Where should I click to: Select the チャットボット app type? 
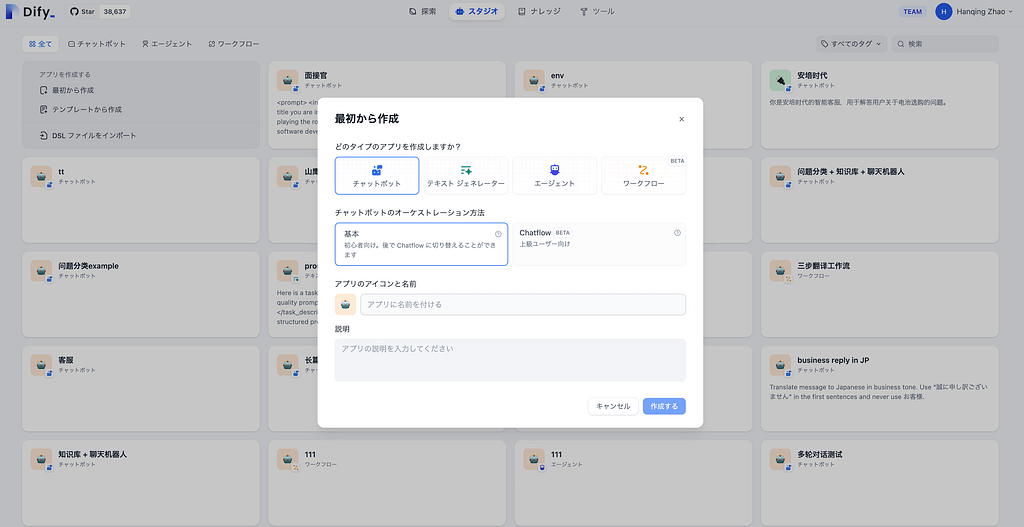pos(377,176)
